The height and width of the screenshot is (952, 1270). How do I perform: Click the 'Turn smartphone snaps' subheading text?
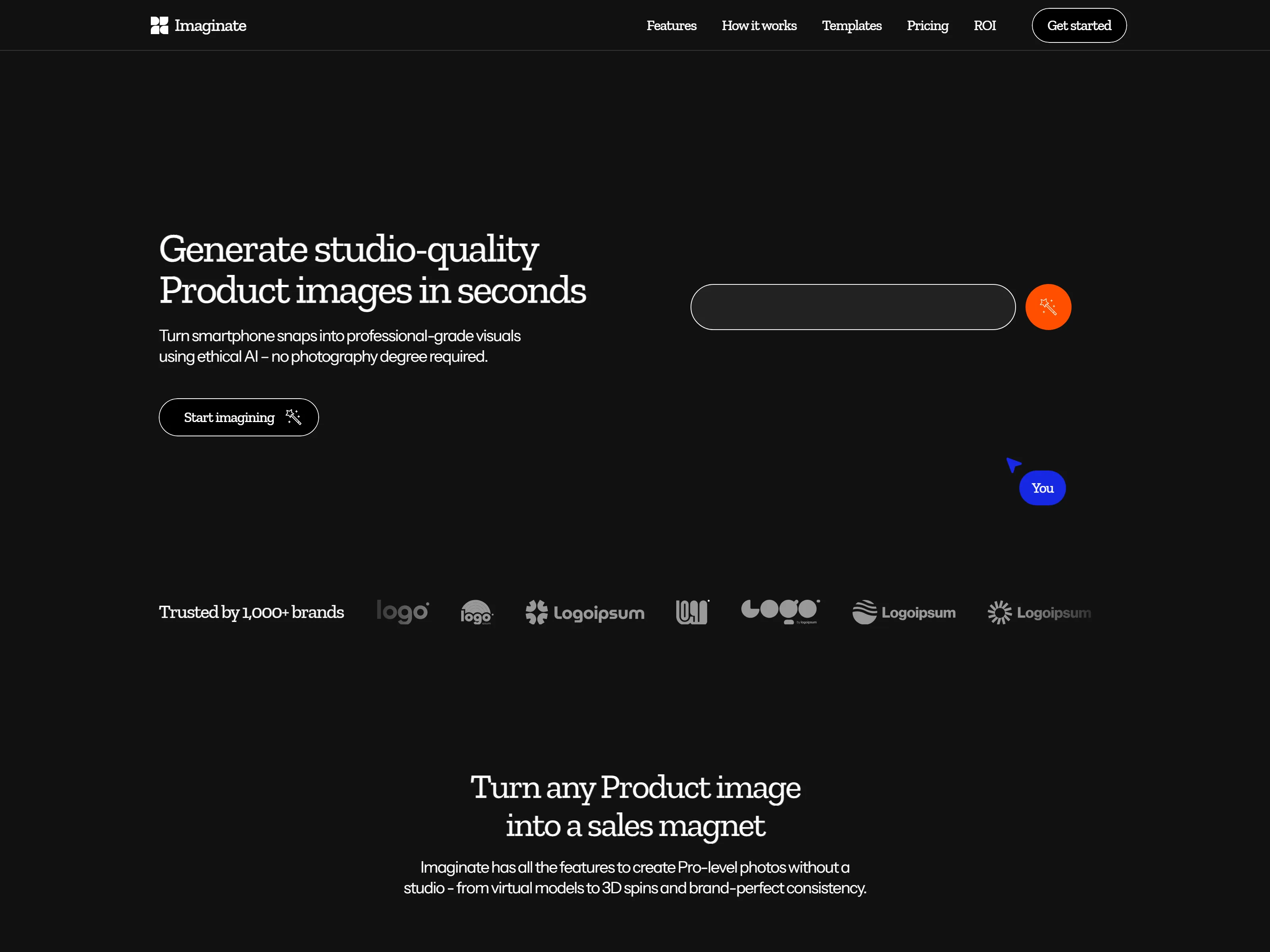click(x=340, y=346)
